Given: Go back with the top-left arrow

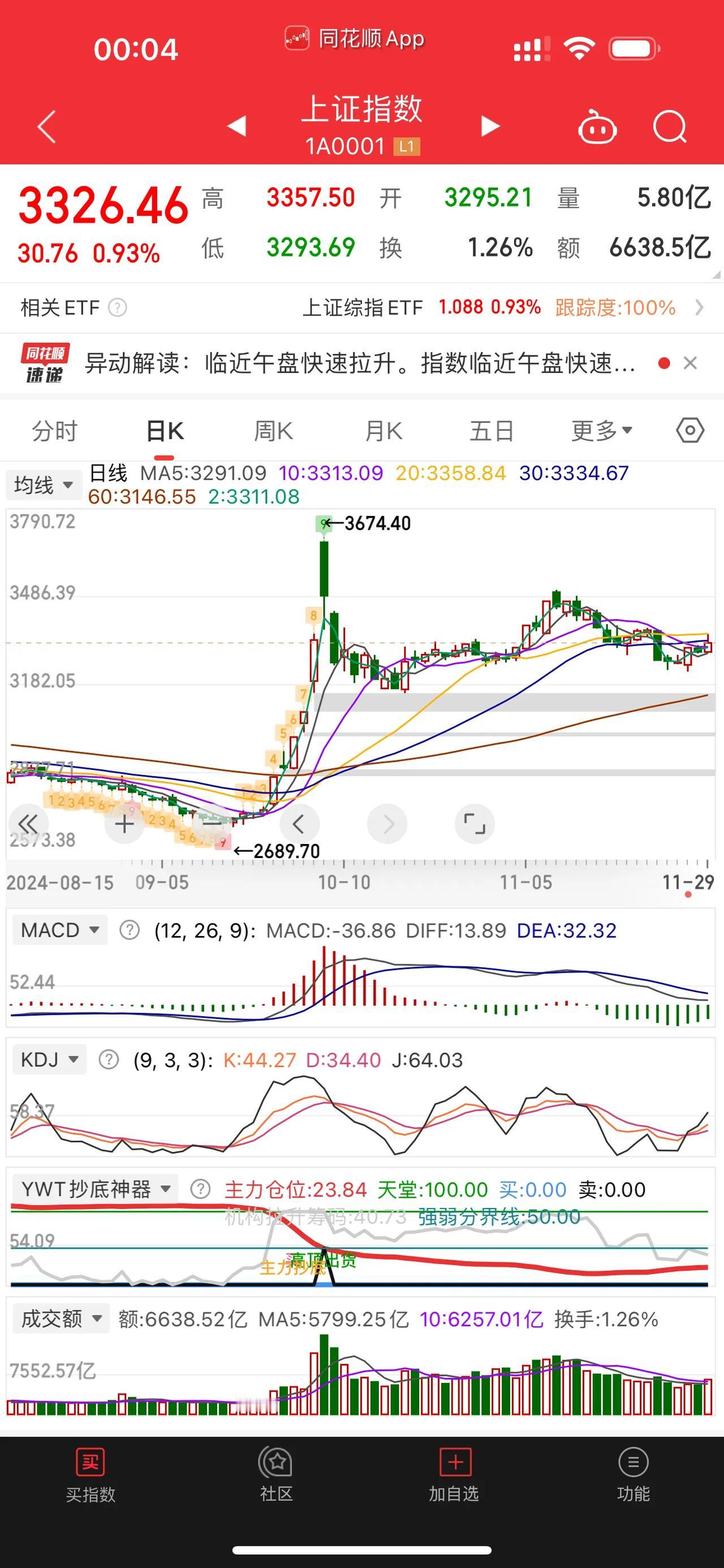Looking at the screenshot, I should point(47,127).
